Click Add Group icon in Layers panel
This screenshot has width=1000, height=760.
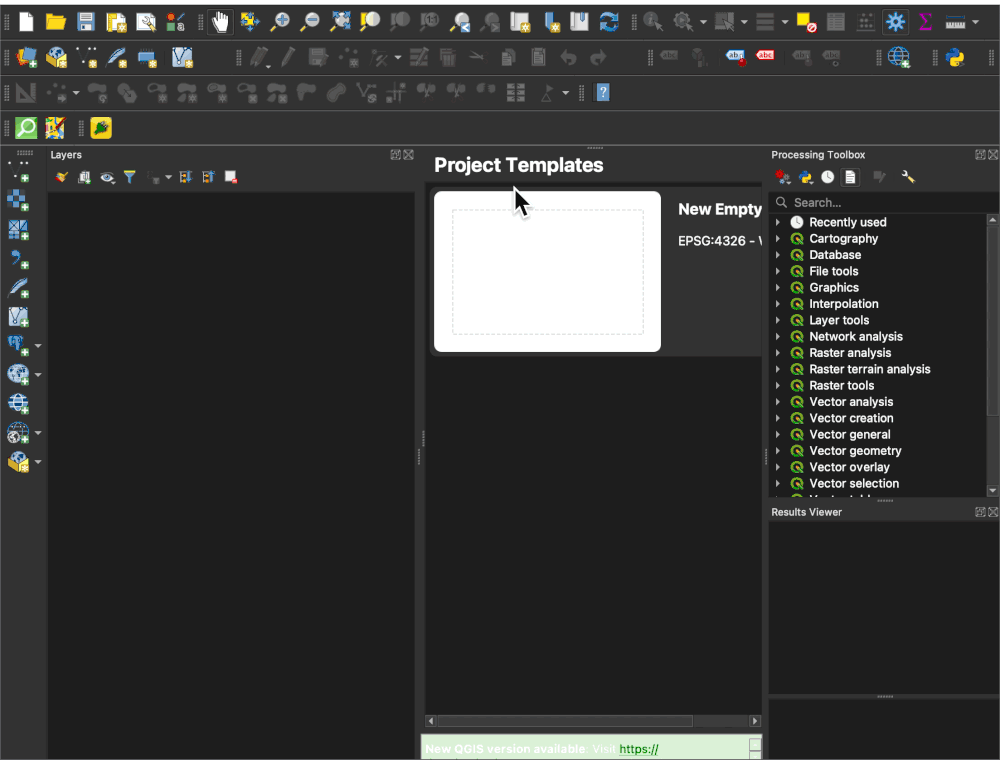[x=84, y=177]
